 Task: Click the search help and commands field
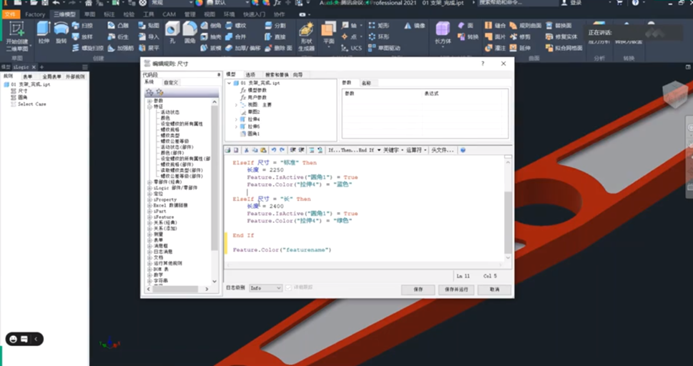pos(518,3)
